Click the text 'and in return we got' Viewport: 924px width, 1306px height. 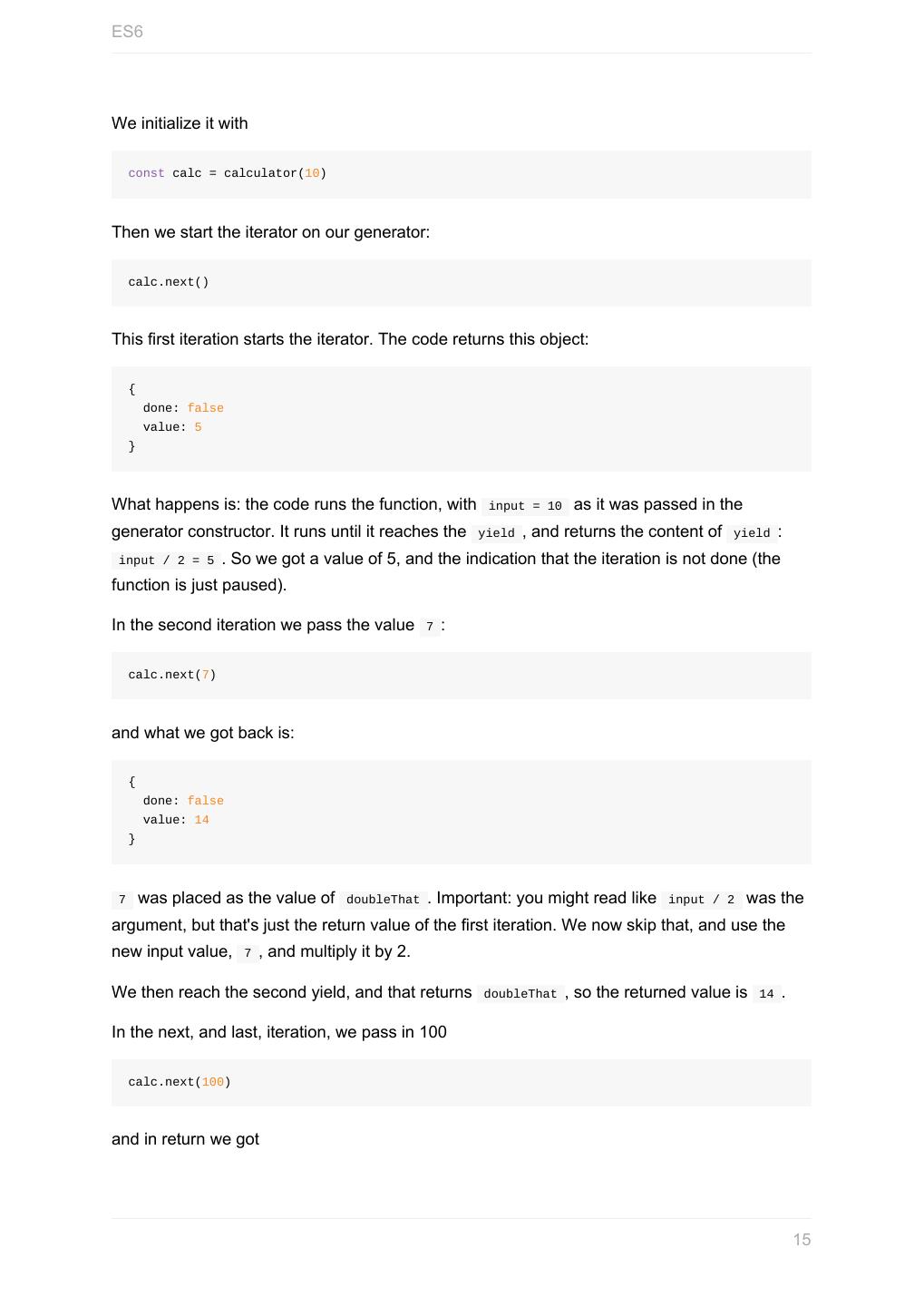pyautogui.click(x=185, y=1139)
